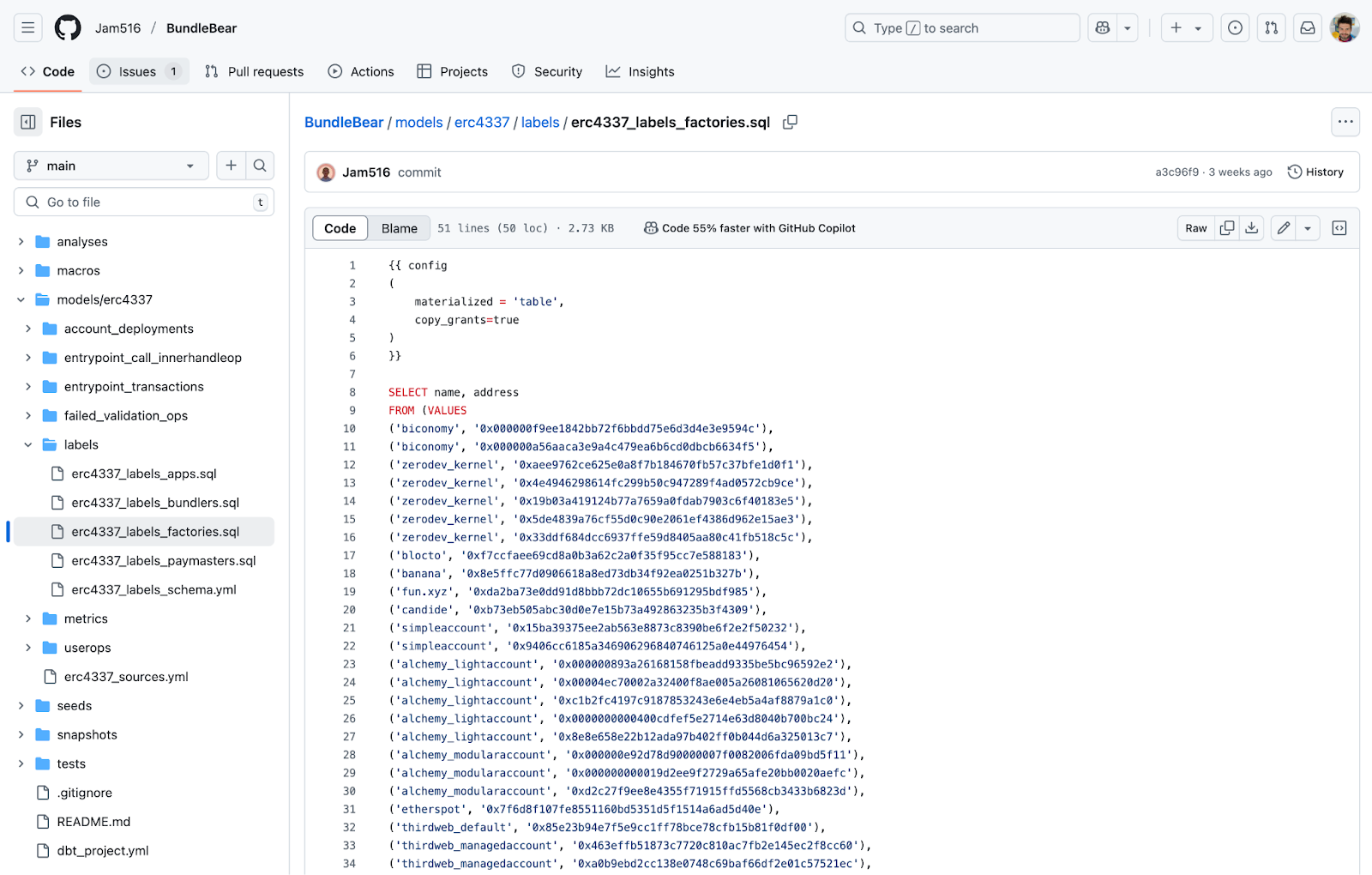Screen dimensions: 1372x875
Task: Download the raw file icon
Action: pyautogui.click(x=1252, y=228)
